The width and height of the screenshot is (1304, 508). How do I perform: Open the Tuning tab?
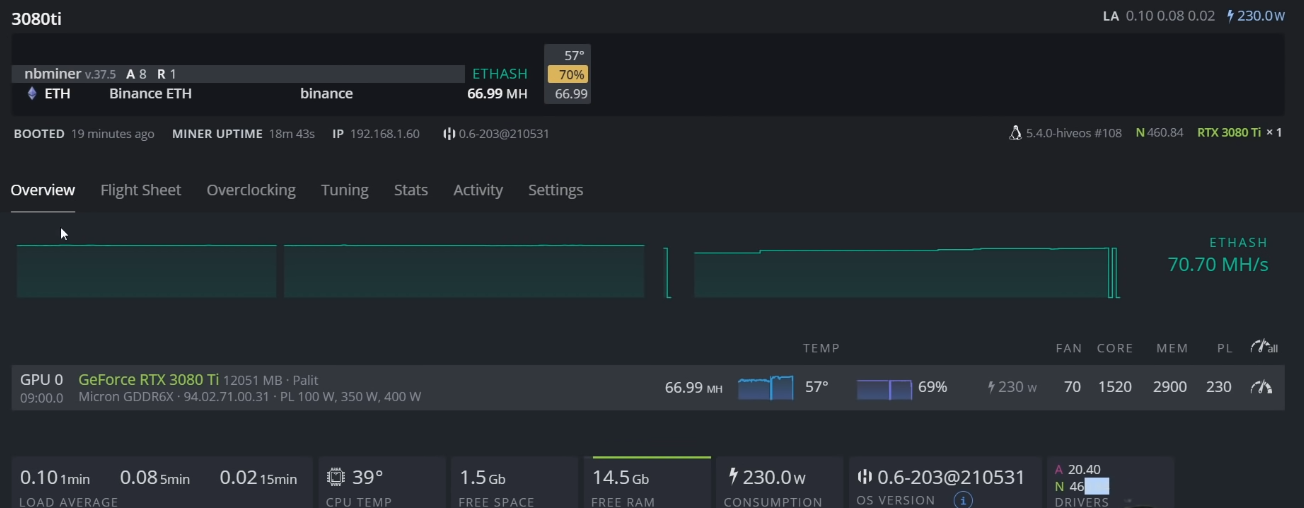click(344, 190)
